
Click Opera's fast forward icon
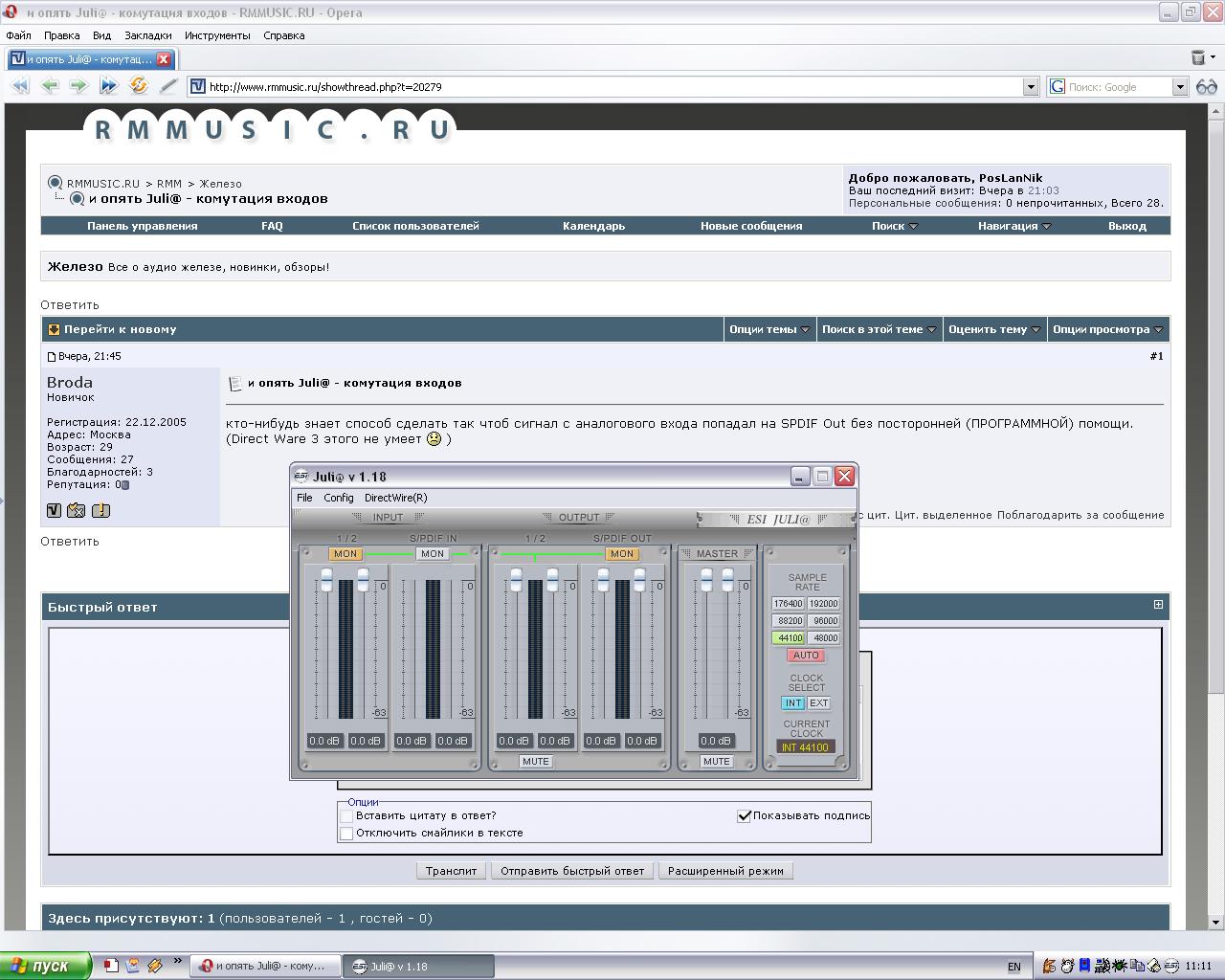[x=108, y=86]
